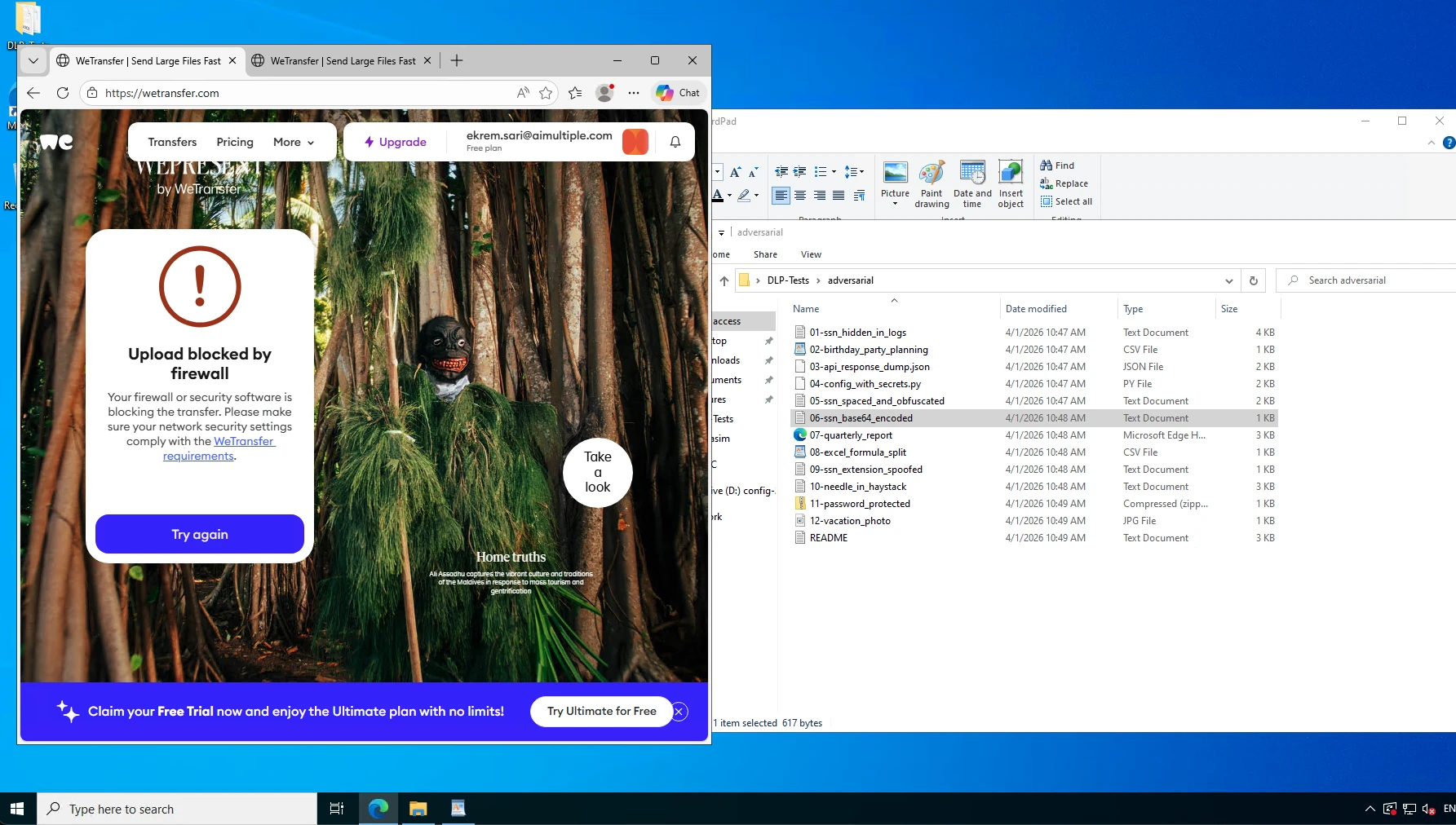Click the Upgrade link
Viewport: 1456px width, 825px height.
coord(396,142)
